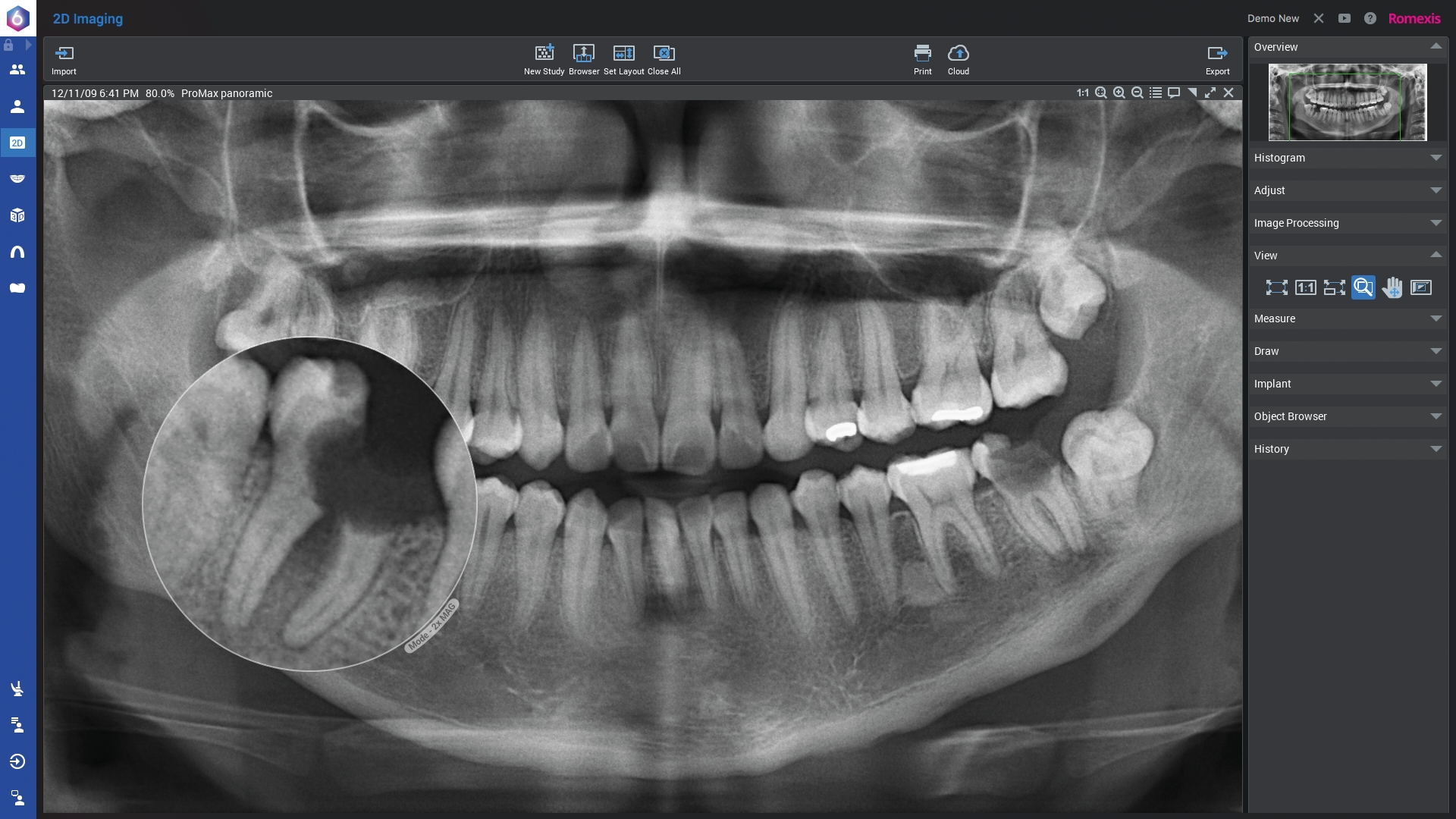The width and height of the screenshot is (1456, 819).
Task: Collapse the View panel
Action: pyautogui.click(x=1436, y=256)
